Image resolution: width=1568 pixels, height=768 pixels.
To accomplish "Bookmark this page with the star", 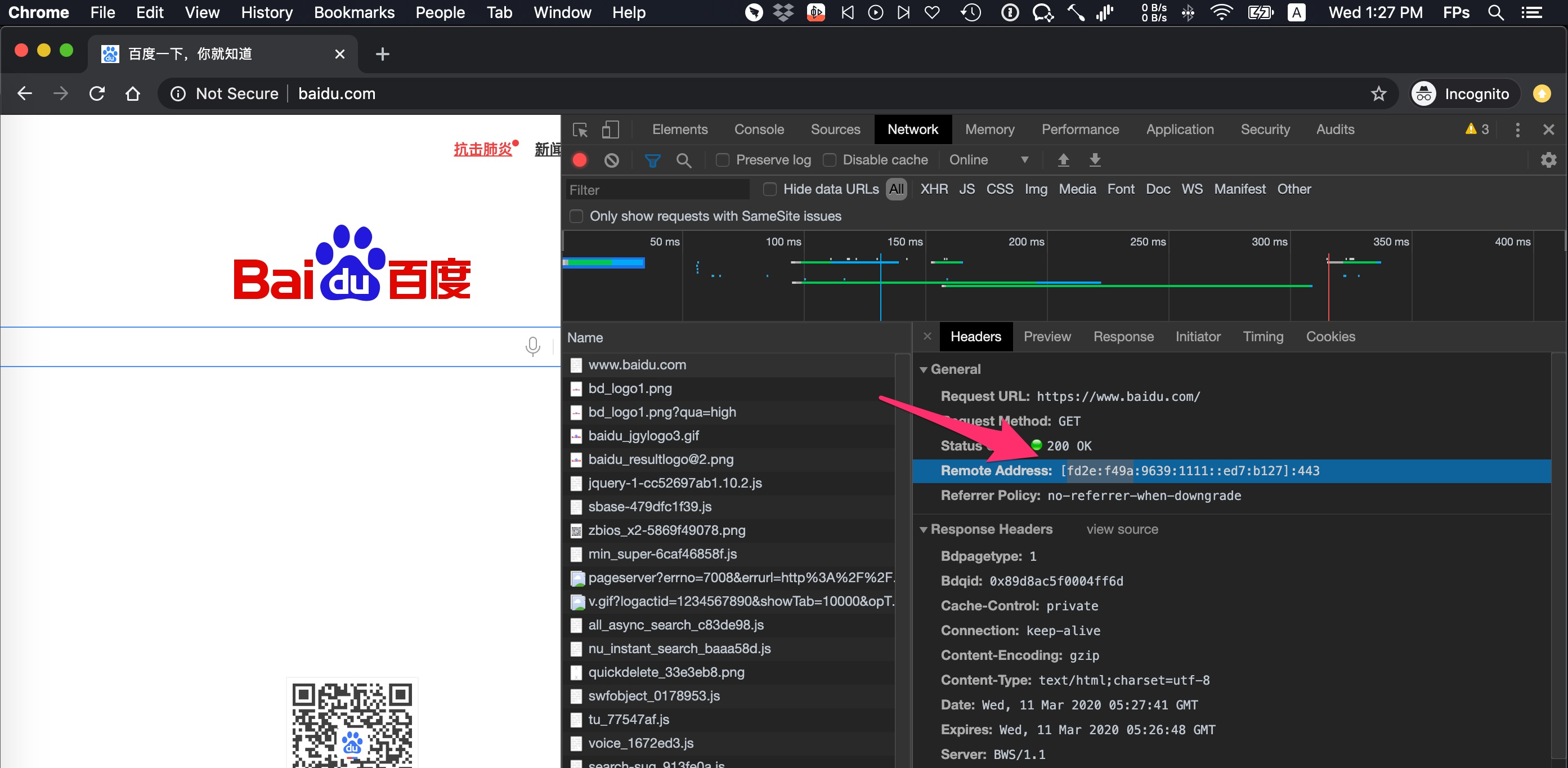I will click(x=1378, y=94).
